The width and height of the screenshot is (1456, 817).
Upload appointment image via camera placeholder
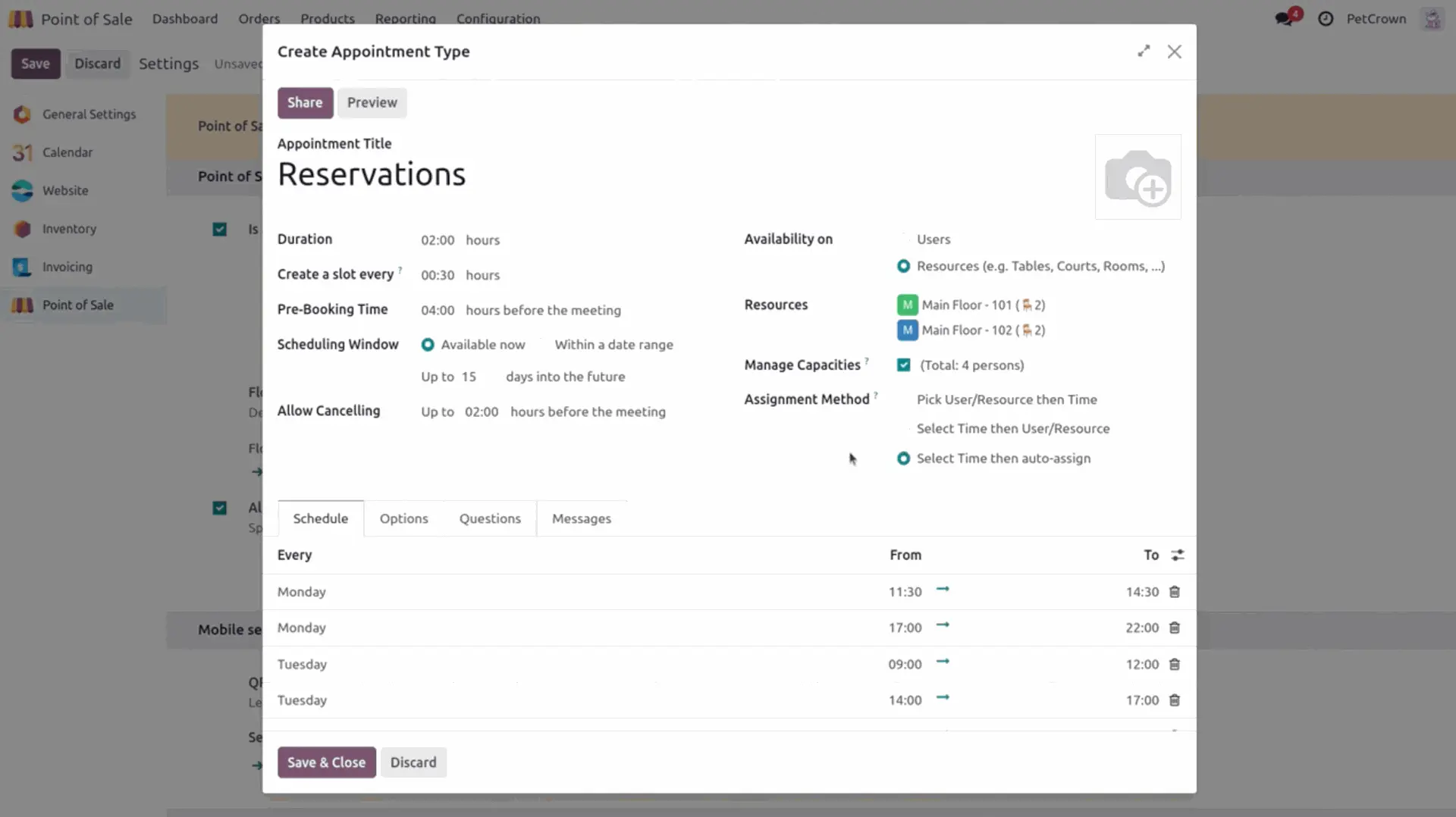1137,177
